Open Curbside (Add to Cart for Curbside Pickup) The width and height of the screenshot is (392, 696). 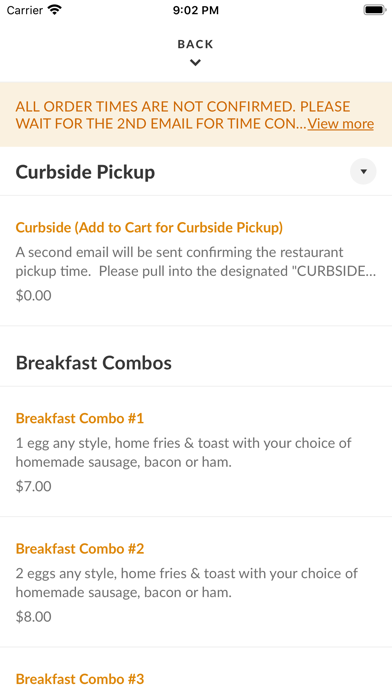149,227
